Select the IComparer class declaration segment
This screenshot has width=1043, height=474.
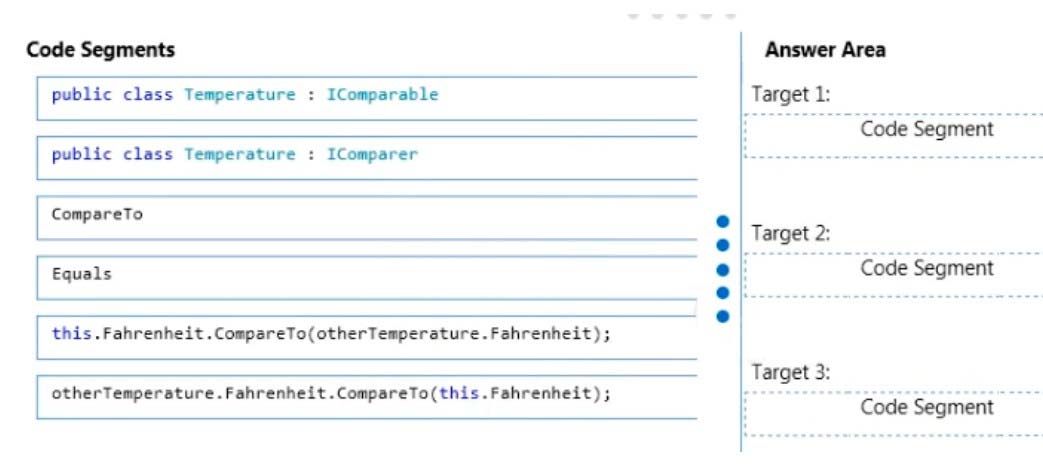point(367,158)
